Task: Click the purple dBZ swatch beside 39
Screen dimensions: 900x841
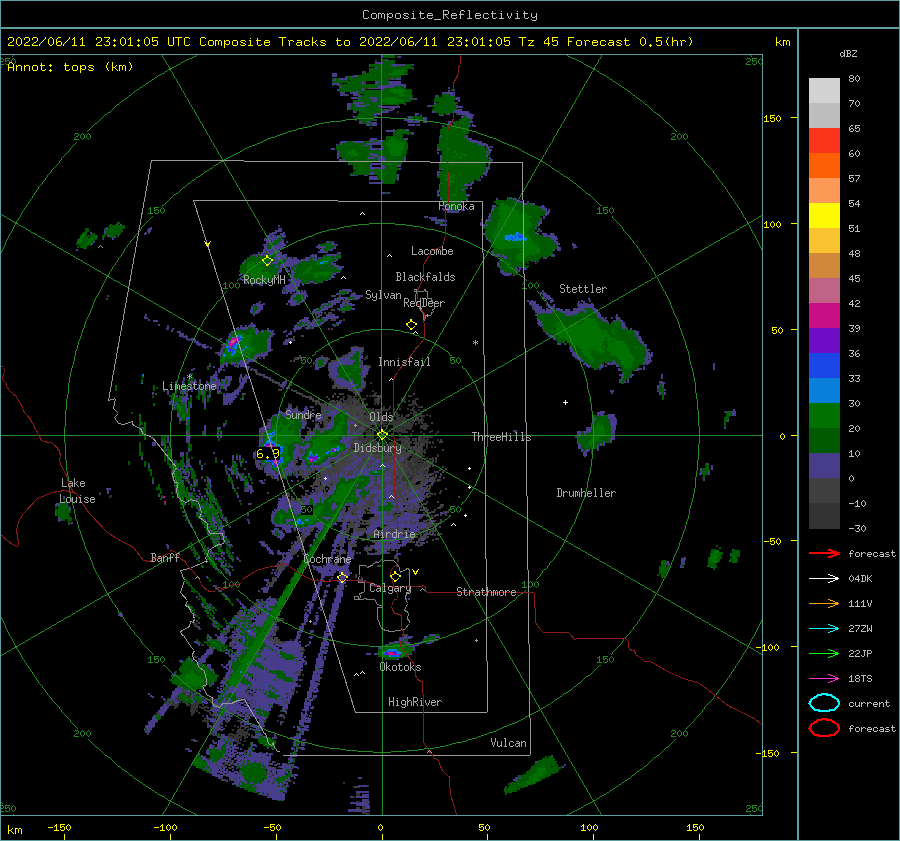Action: coord(824,341)
